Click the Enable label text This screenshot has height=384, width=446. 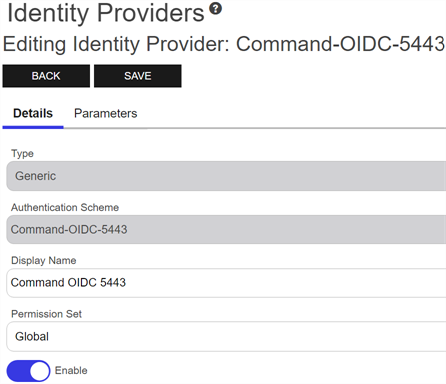[x=71, y=370]
